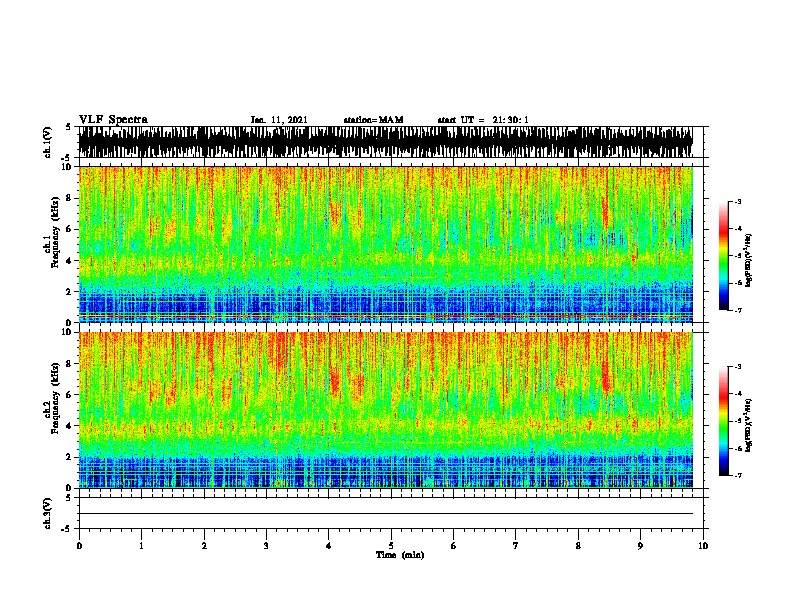Click the ch.1 frequency axis "10" tick label
This screenshot has height=612, width=792.
click(x=67, y=168)
